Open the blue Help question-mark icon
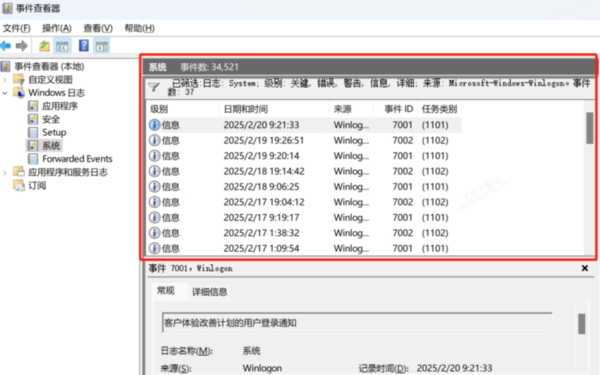600x375 pixels. click(x=84, y=46)
